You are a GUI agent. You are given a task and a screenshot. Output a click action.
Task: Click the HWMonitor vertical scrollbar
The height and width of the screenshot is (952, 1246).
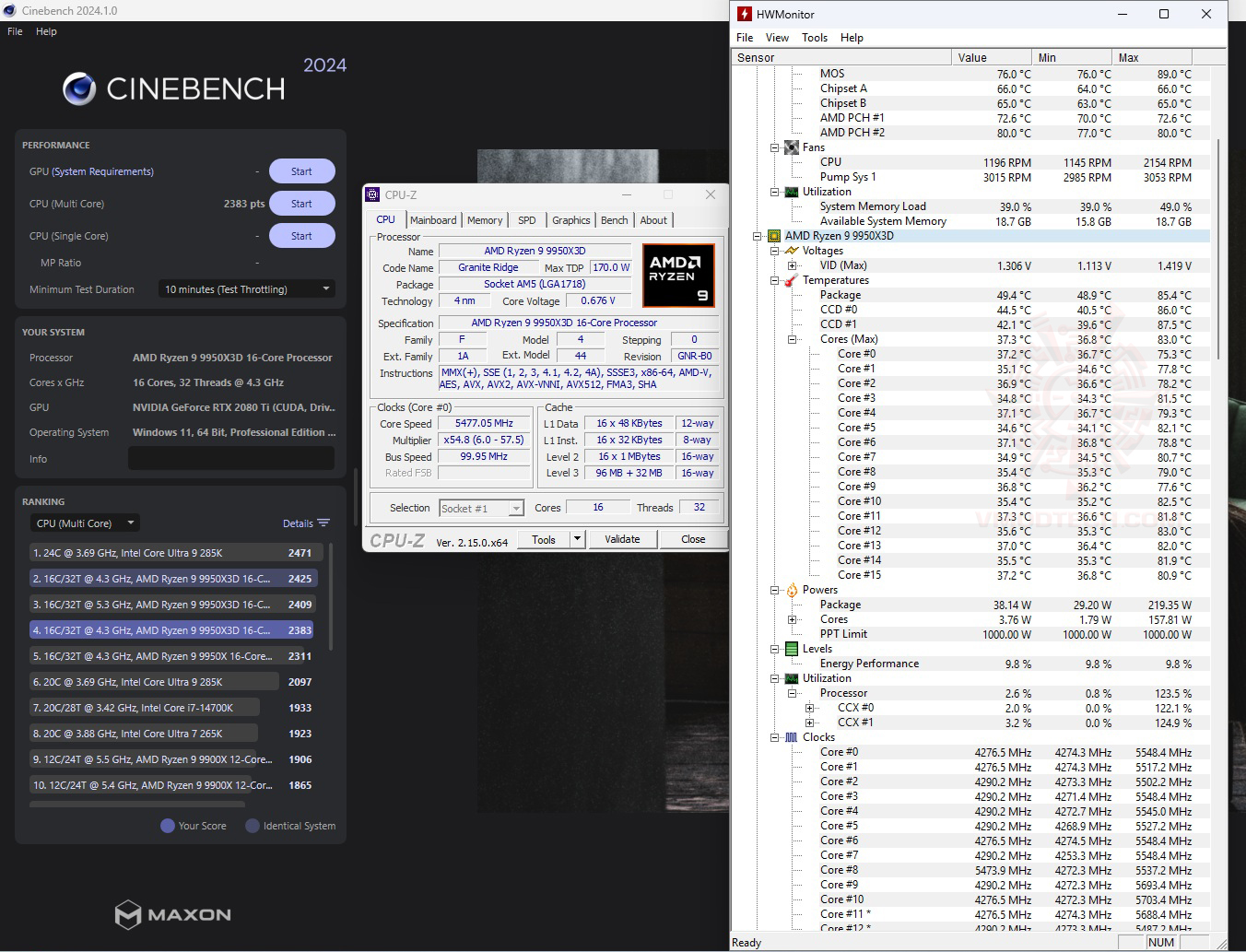1218,249
